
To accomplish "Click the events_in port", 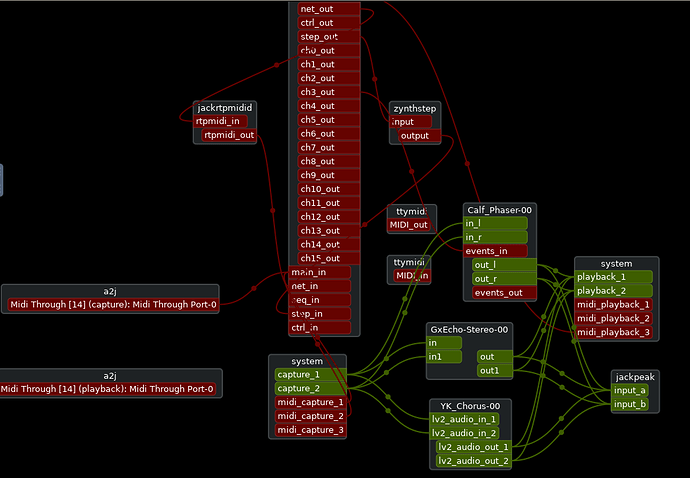I will pyautogui.click(x=495, y=251).
